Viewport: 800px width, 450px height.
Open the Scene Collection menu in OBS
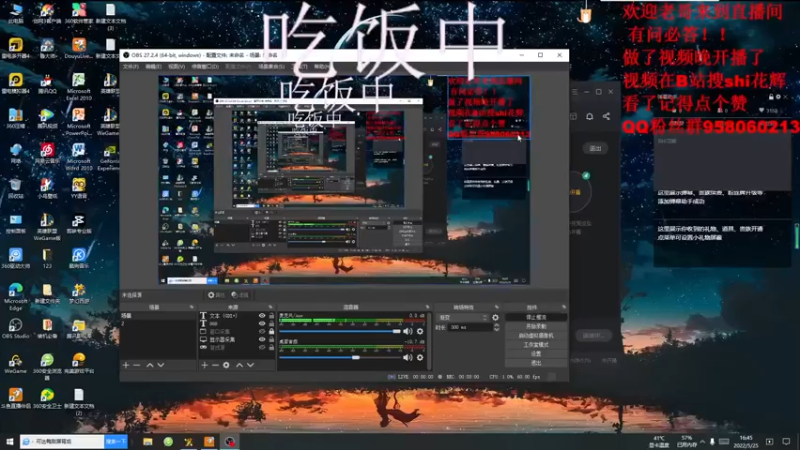[271, 67]
